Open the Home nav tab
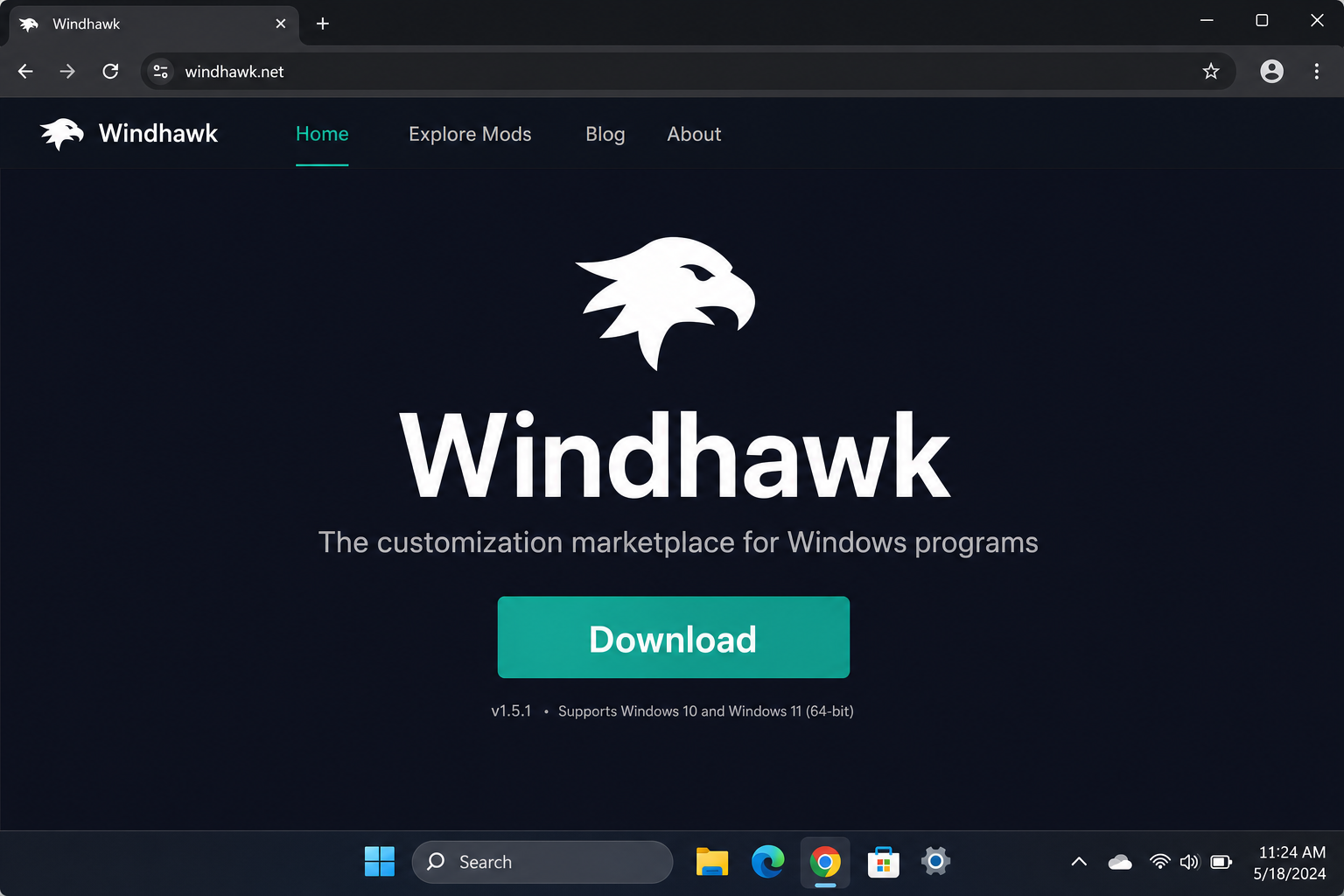 [322, 134]
